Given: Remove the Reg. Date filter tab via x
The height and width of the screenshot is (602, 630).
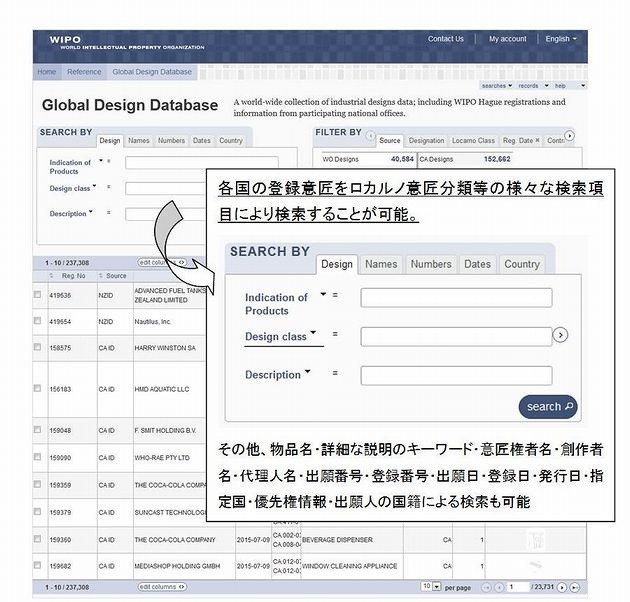Looking at the screenshot, I should tap(538, 140).
